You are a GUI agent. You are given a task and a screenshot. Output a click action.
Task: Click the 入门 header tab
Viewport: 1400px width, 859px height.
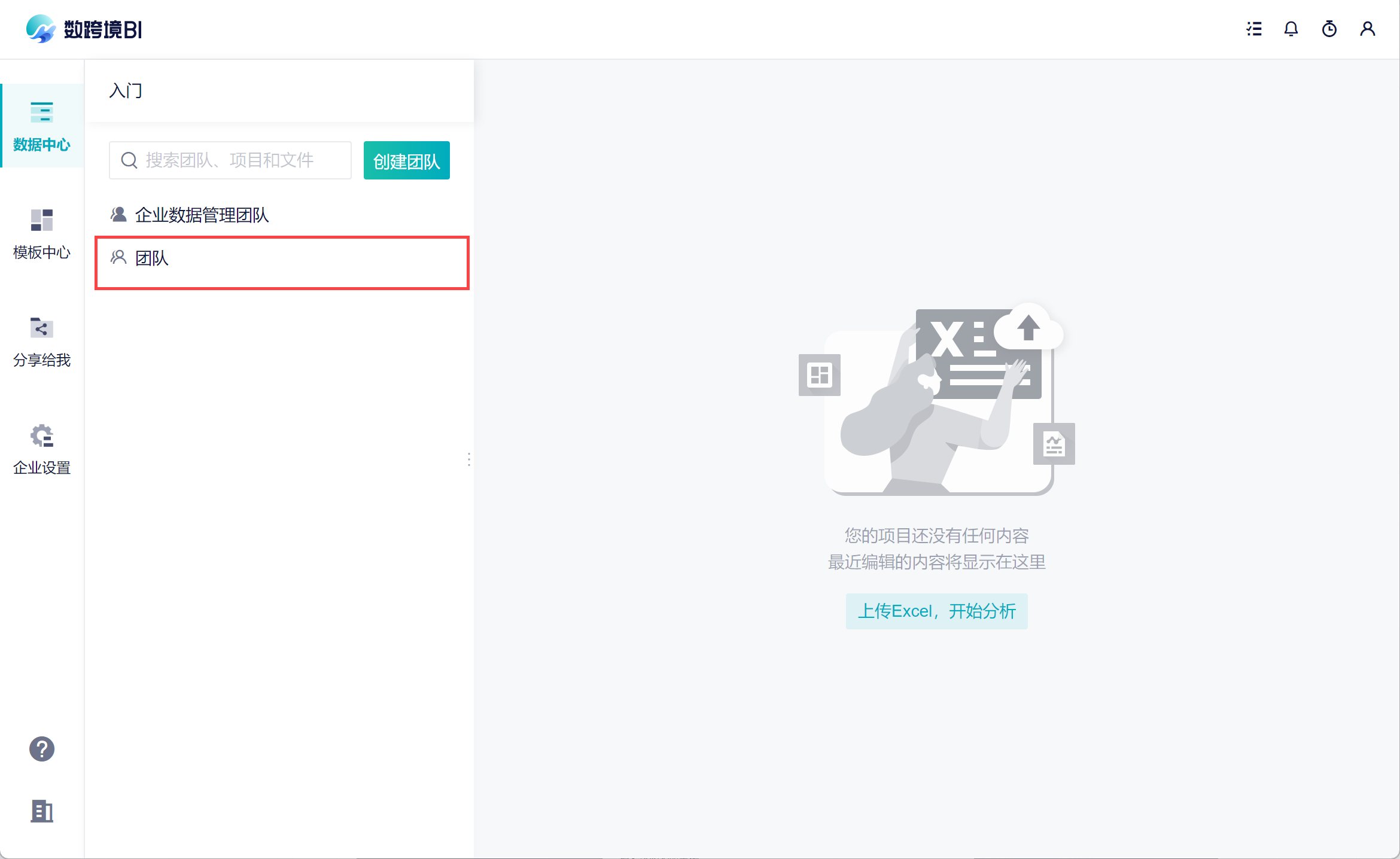pyautogui.click(x=126, y=91)
